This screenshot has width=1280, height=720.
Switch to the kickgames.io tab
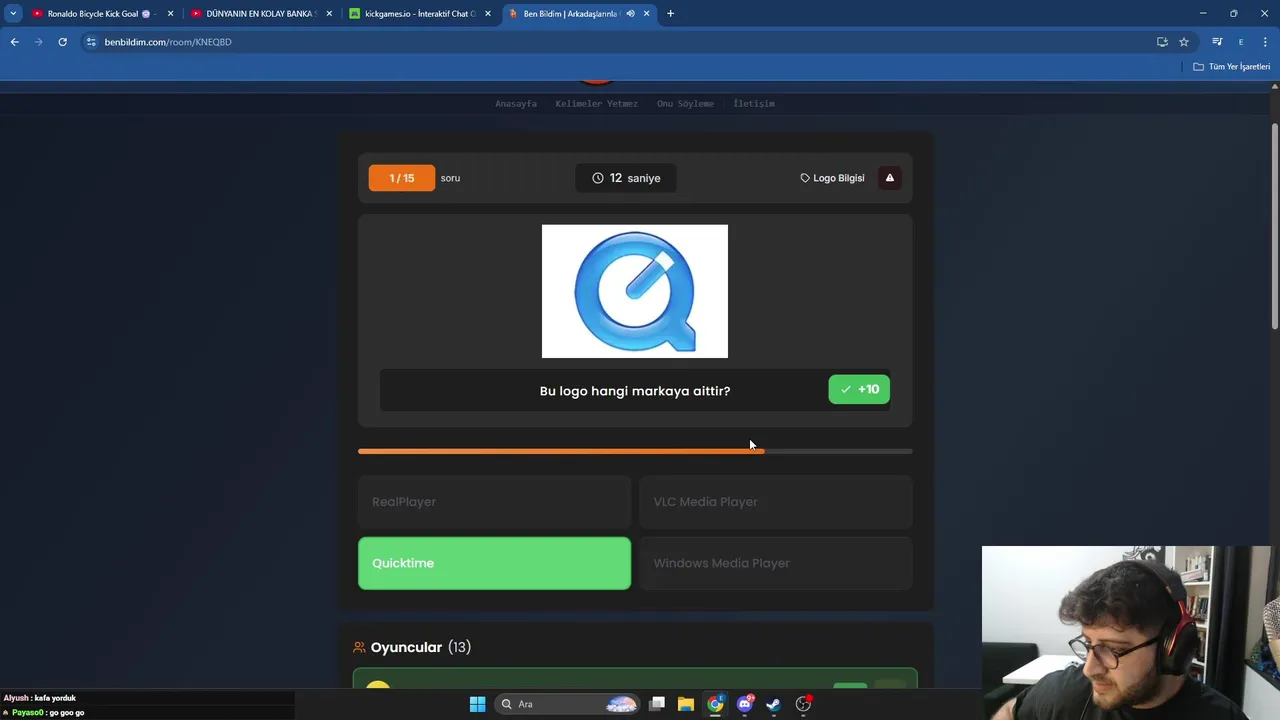420,14
